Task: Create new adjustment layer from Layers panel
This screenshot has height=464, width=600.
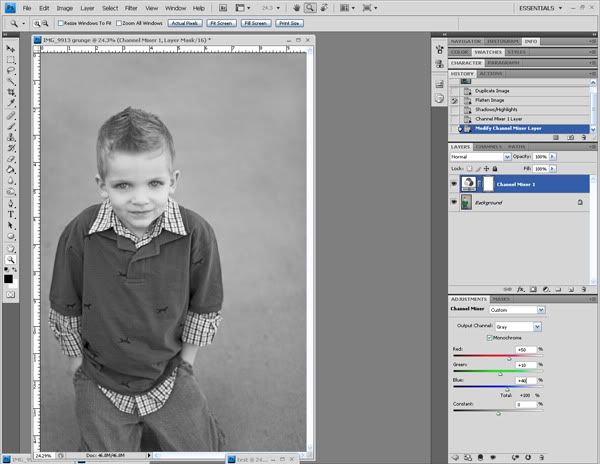Action: [546, 290]
